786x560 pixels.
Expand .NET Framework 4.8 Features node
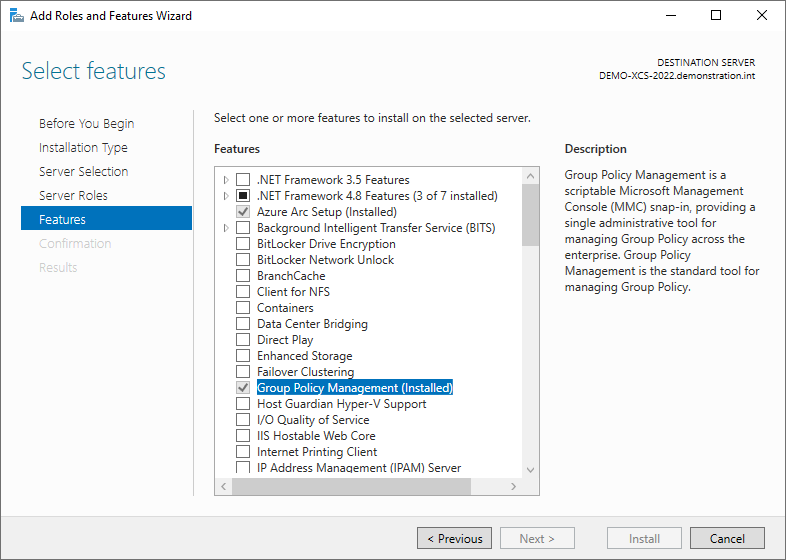click(226, 196)
